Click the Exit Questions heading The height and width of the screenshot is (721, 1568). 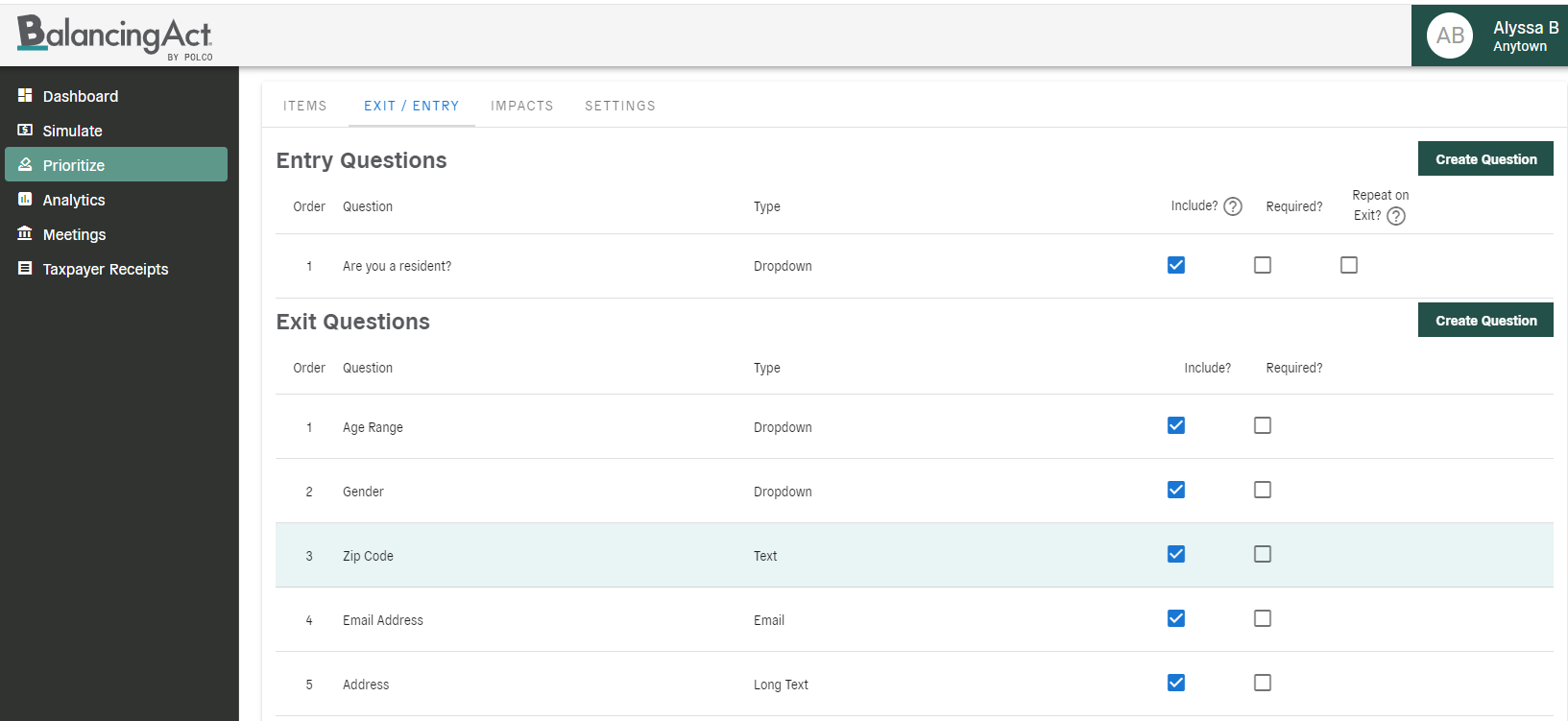[x=352, y=322]
